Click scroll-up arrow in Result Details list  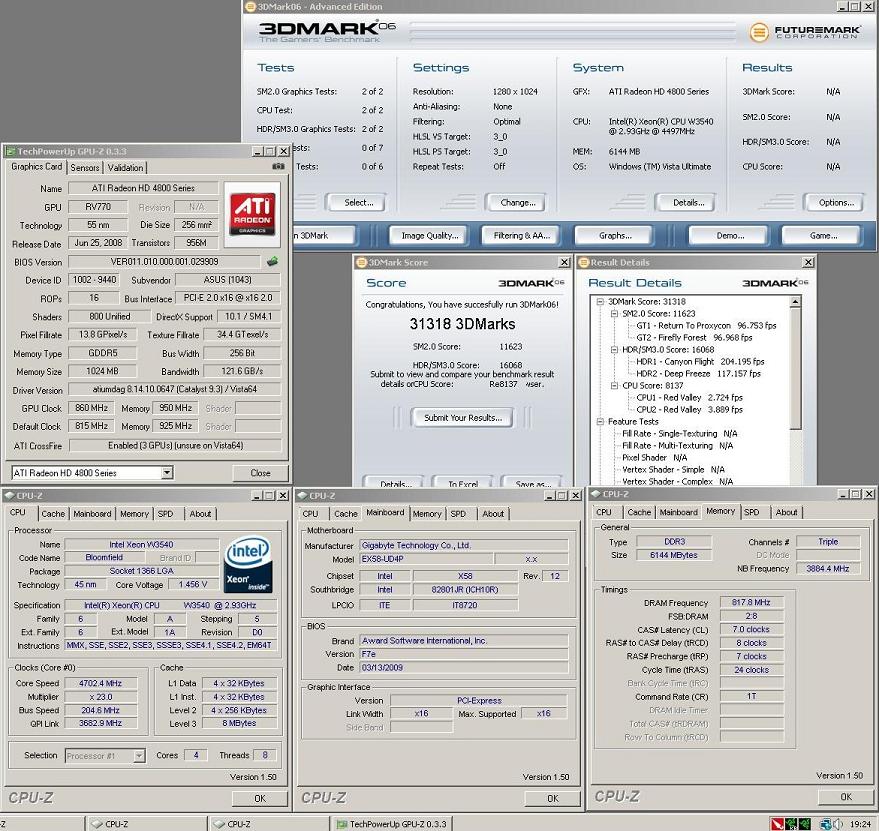click(x=796, y=300)
